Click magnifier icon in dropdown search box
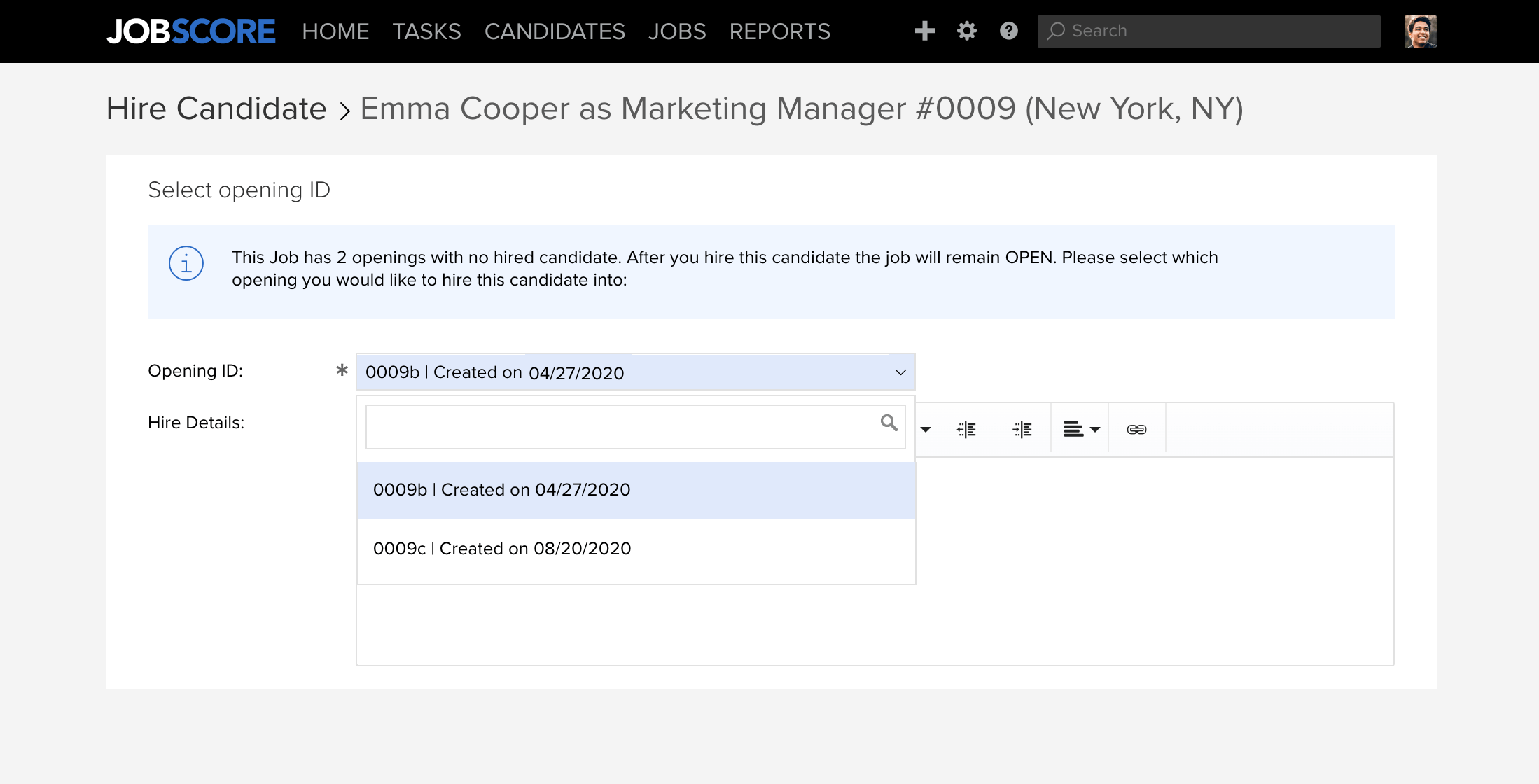 pos(889,423)
